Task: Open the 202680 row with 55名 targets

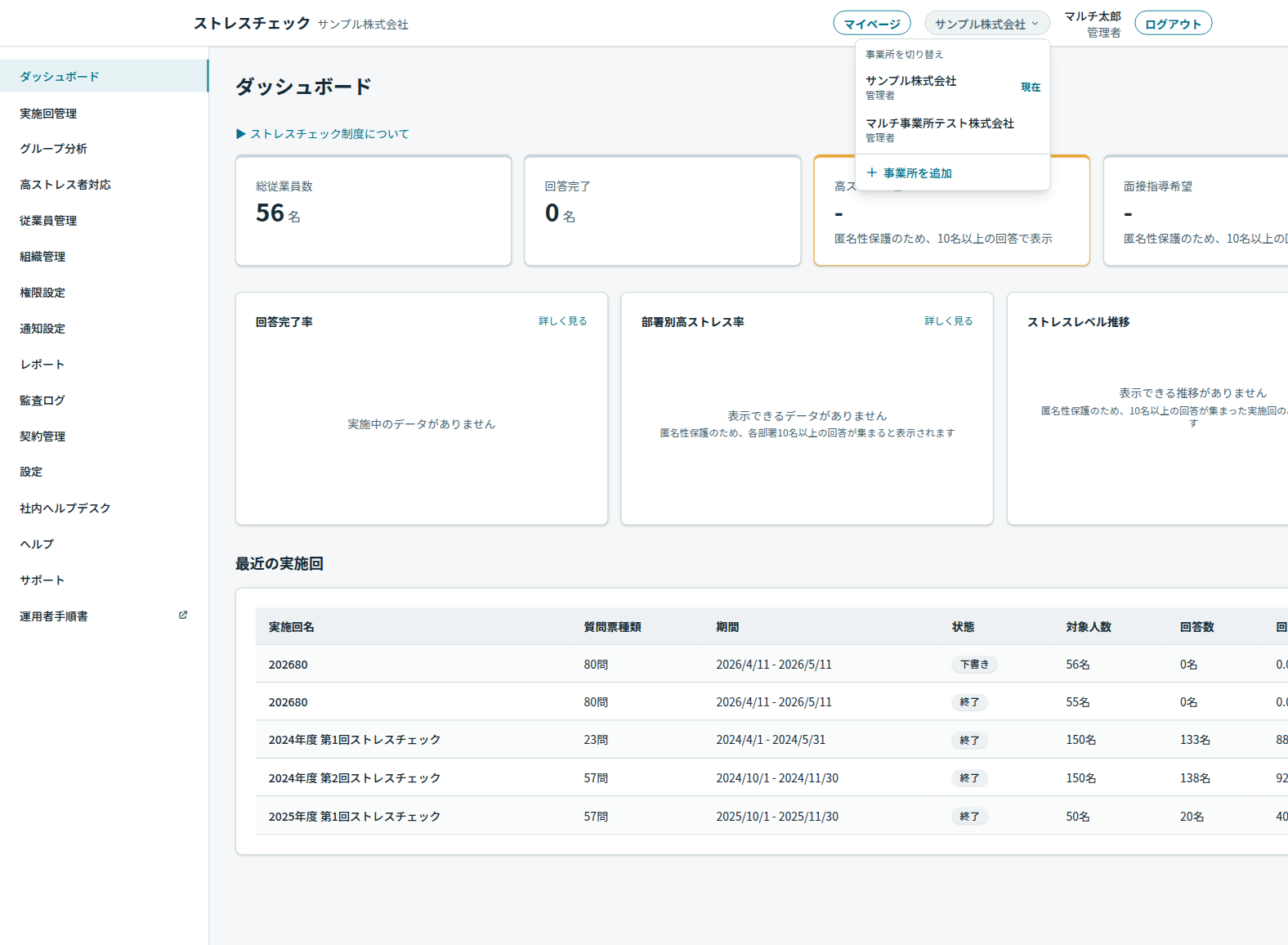Action: (x=771, y=701)
